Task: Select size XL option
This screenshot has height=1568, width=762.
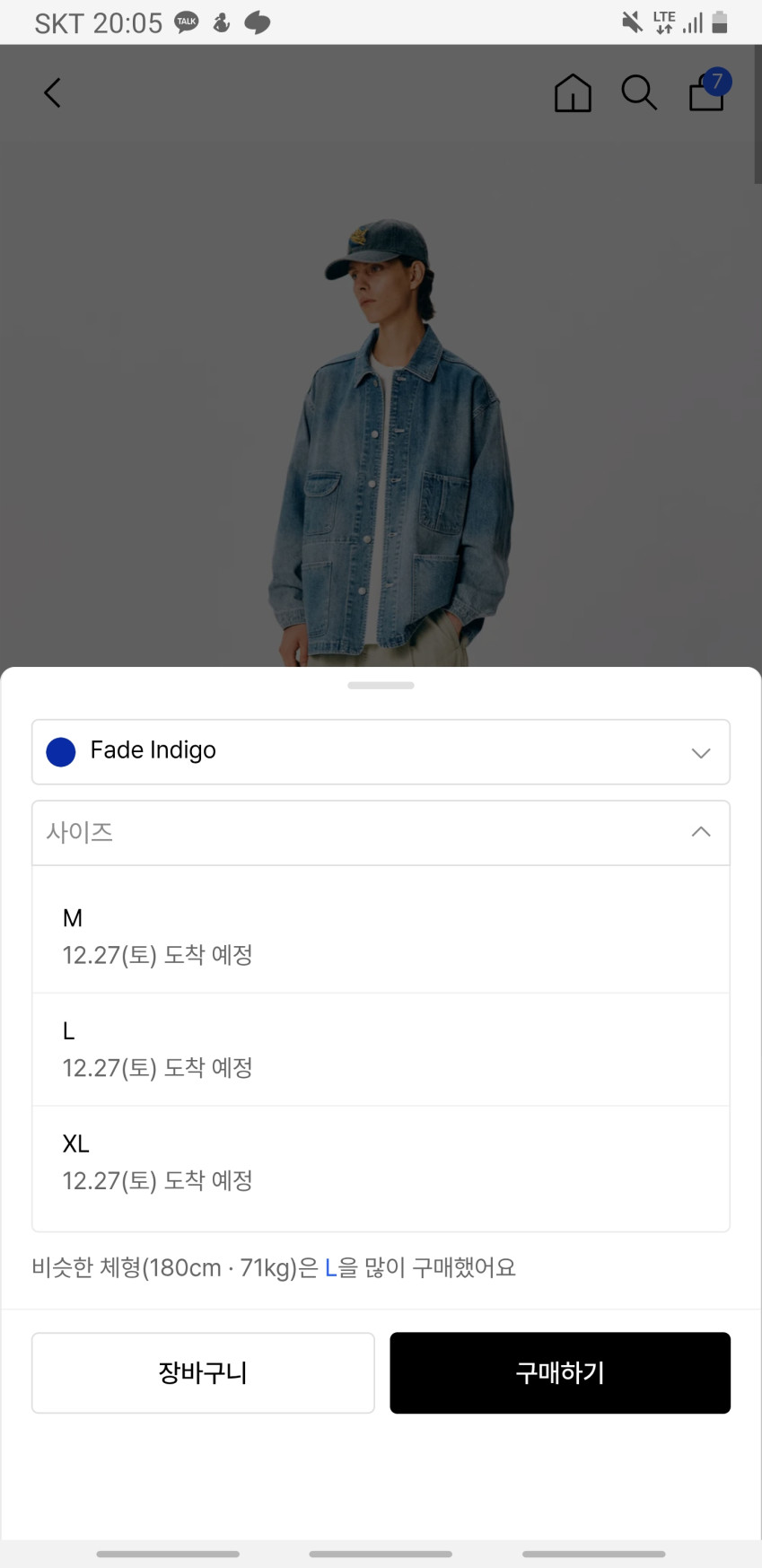Action: pos(381,1162)
